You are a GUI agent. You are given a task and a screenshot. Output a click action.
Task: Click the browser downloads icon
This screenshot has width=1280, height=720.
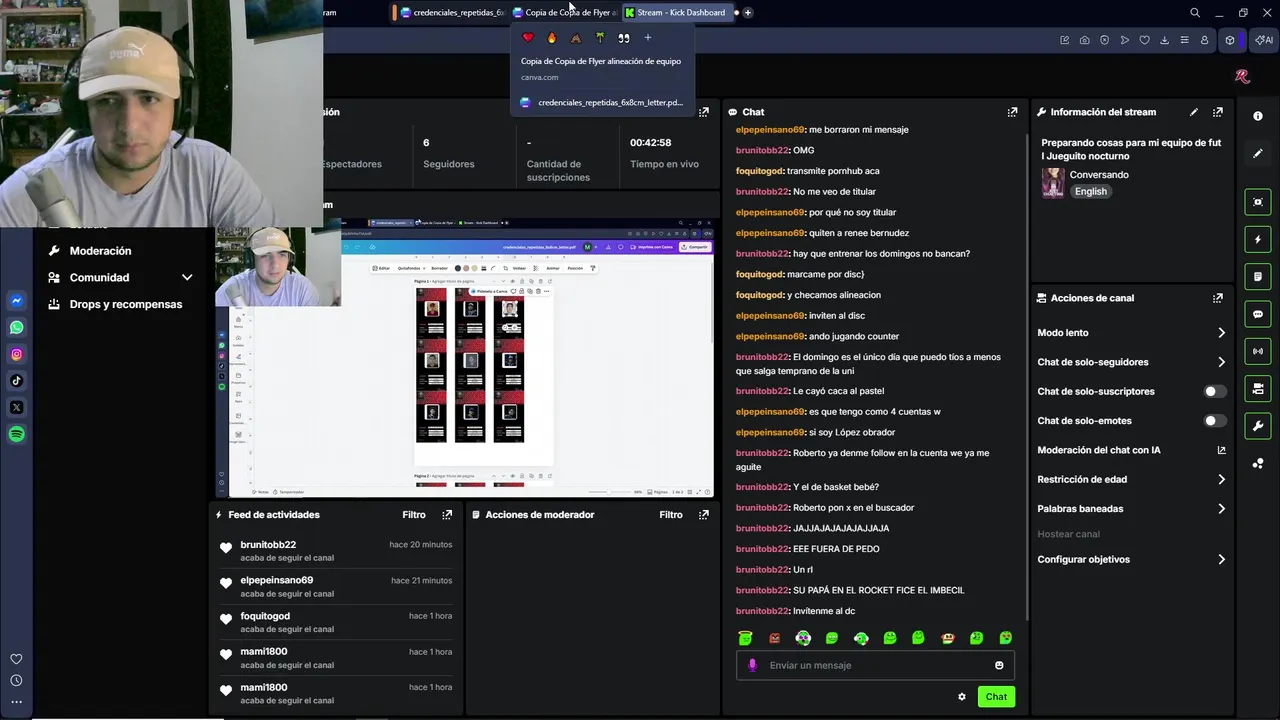(x=1165, y=40)
